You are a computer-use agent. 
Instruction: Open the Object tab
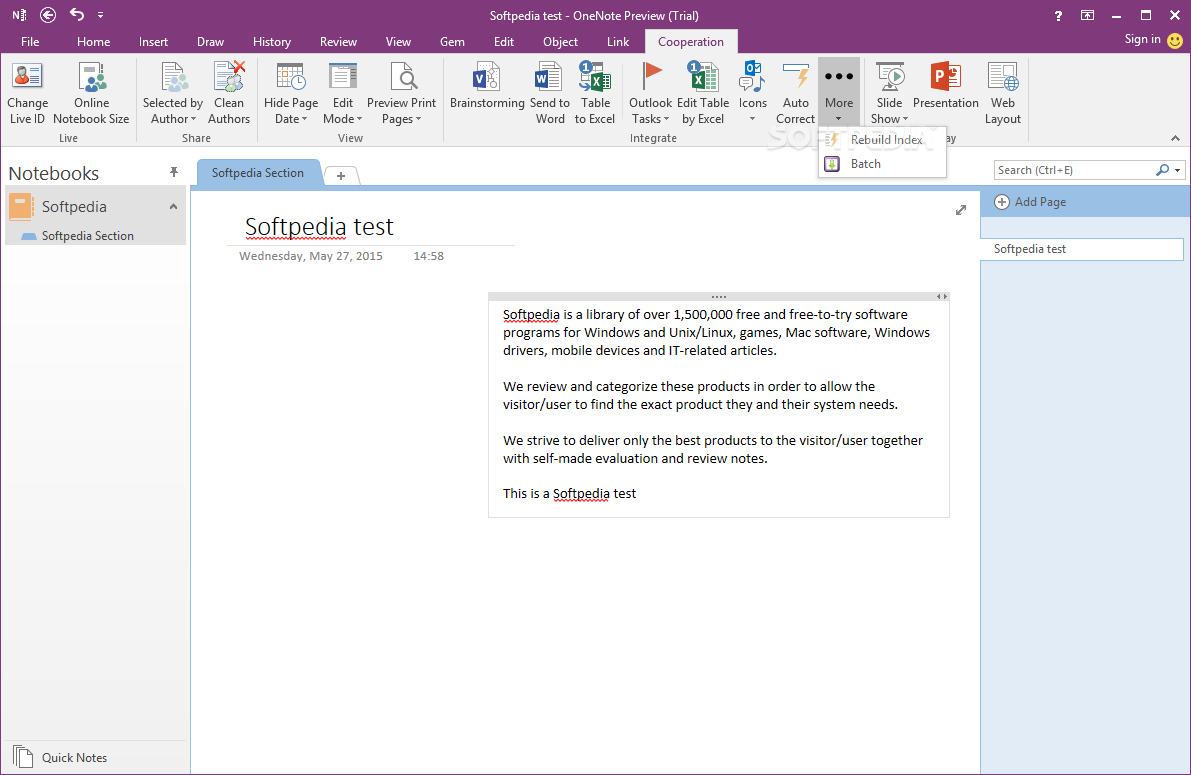point(561,42)
